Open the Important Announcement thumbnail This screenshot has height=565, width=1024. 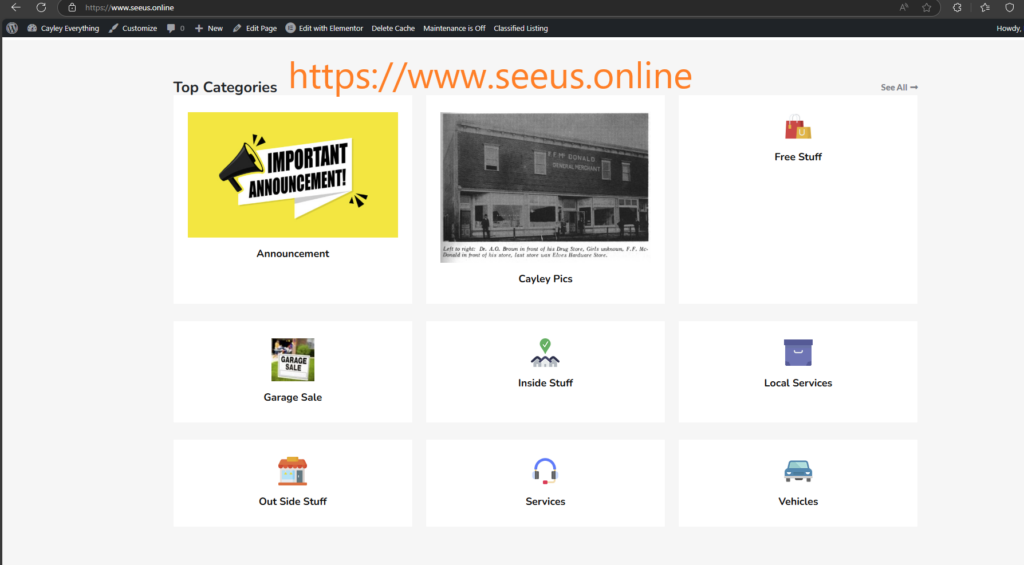pos(292,175)
